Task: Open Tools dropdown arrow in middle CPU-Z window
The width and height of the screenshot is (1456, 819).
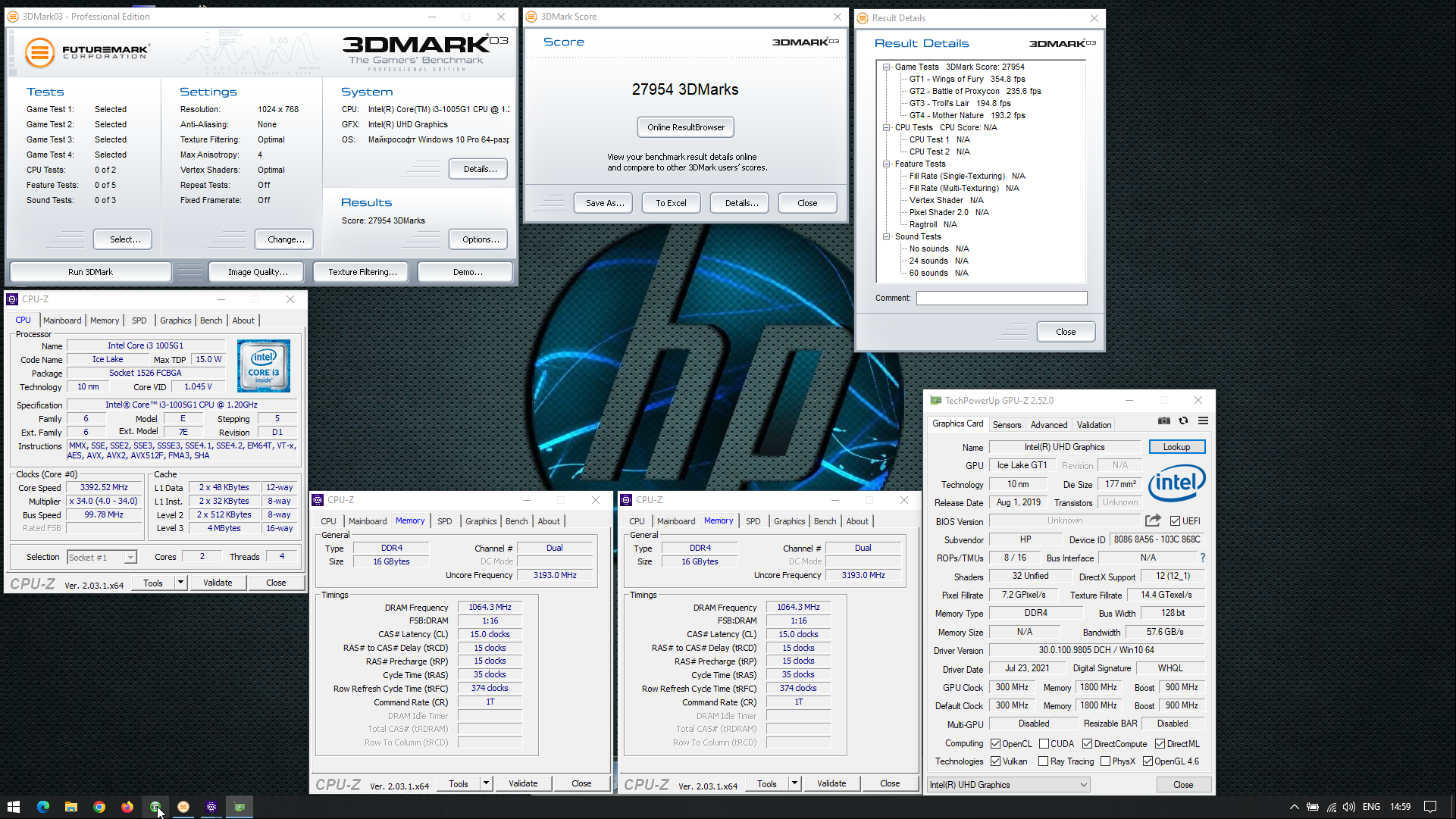Action: [x=486, y=784]
